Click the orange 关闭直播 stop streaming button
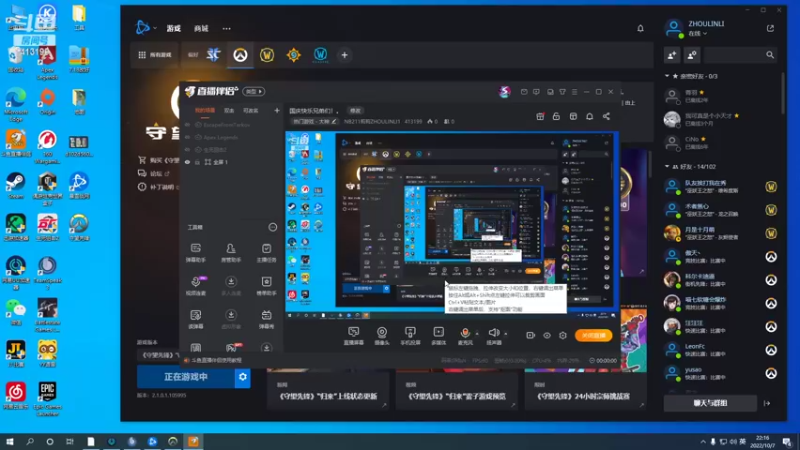The width and height of the screenshot is (800, 450). pyautogui.click(x=593, y=335)
